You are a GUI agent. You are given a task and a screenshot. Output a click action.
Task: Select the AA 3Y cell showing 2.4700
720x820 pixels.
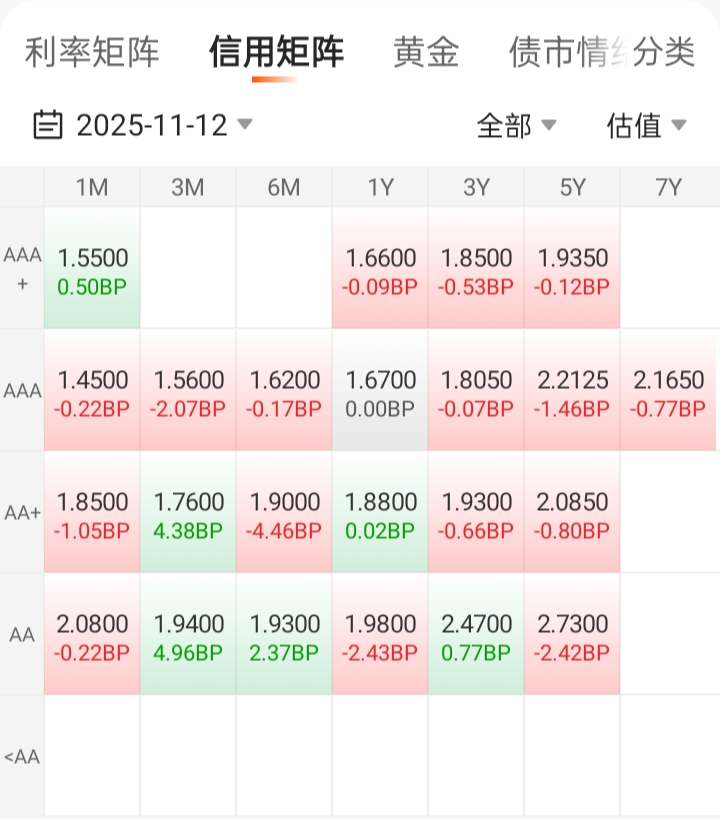click(x=476, y=636)
